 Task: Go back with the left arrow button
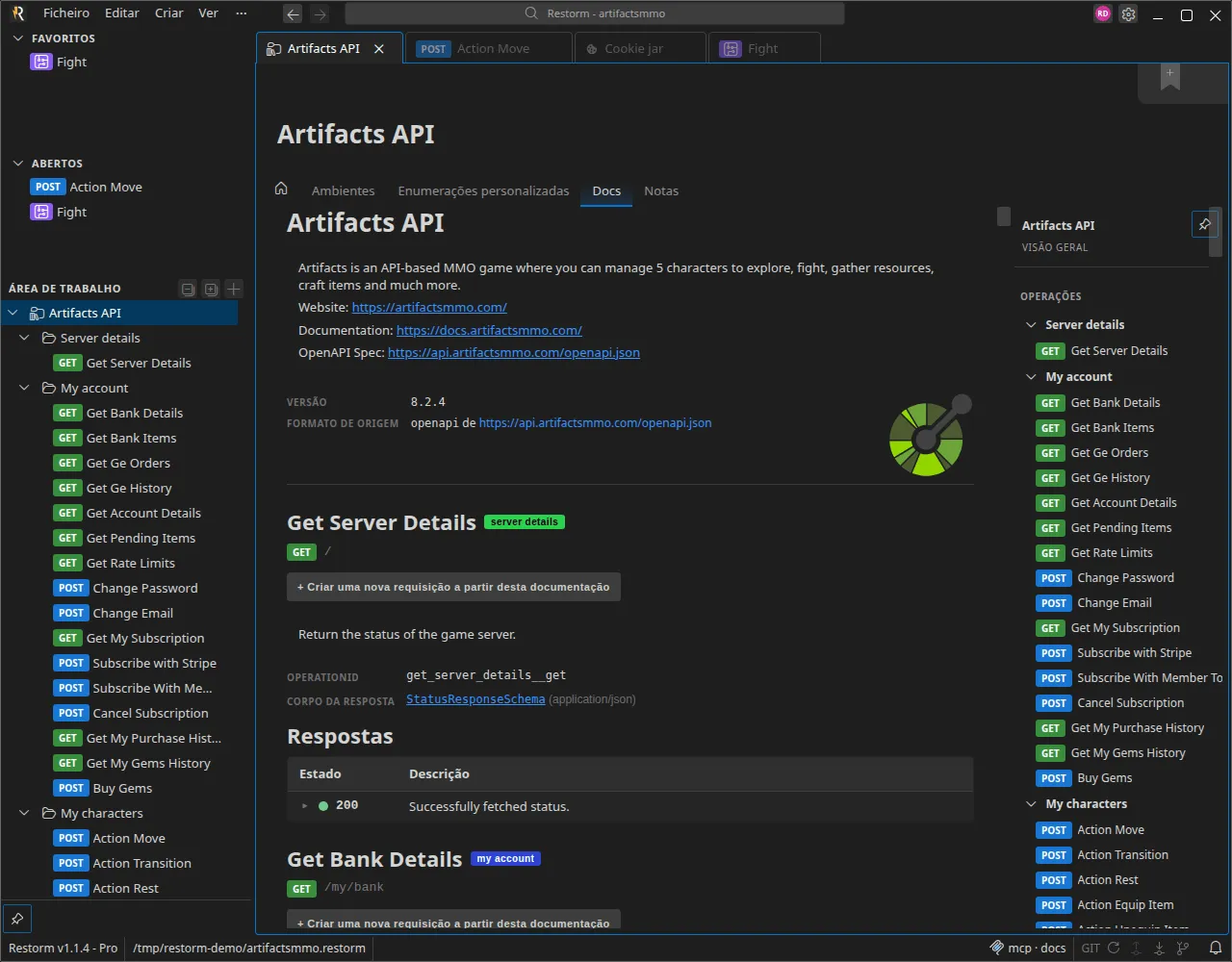pos(293,13)
